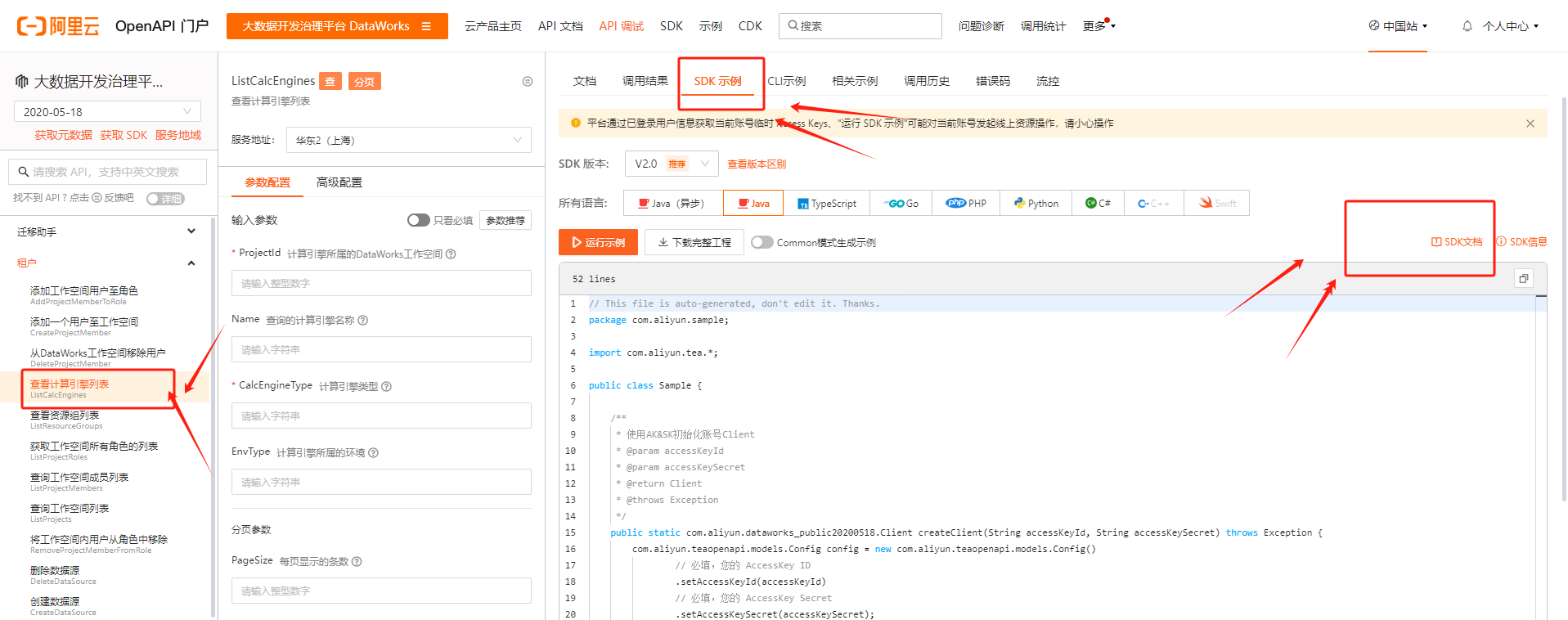Viewport: 1568px width, 620px height.
Task: Open the 更多 menu
Action: pos(1098,26)
